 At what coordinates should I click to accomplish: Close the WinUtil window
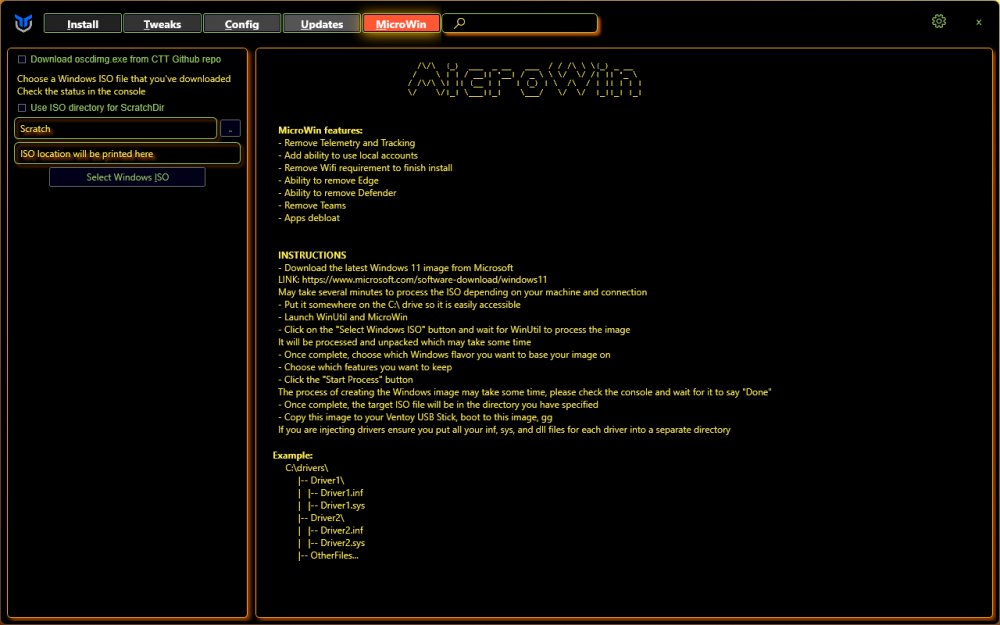978,22
